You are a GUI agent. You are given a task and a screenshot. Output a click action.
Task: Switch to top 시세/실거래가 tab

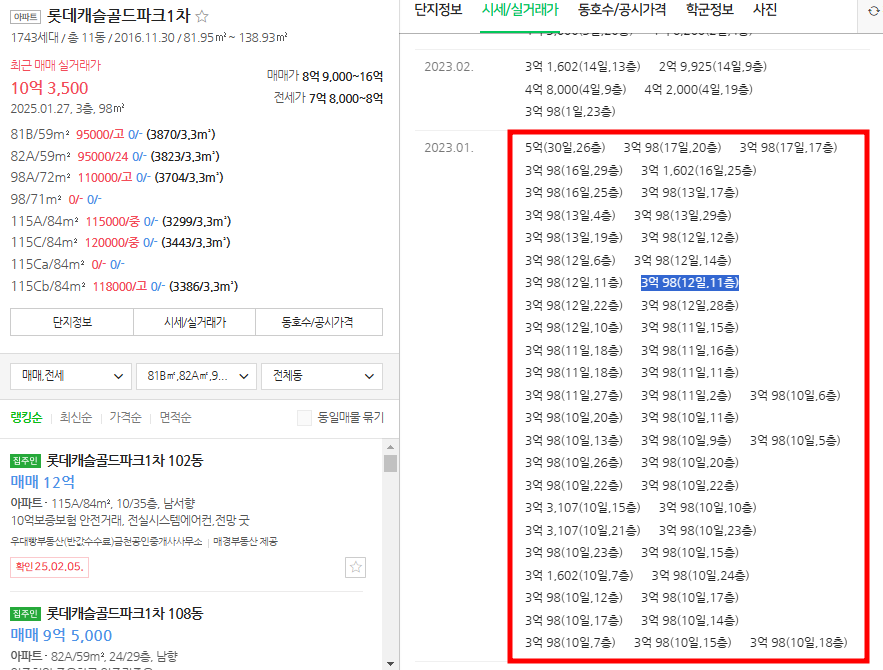pyautogui.click(x=520, y=10)
